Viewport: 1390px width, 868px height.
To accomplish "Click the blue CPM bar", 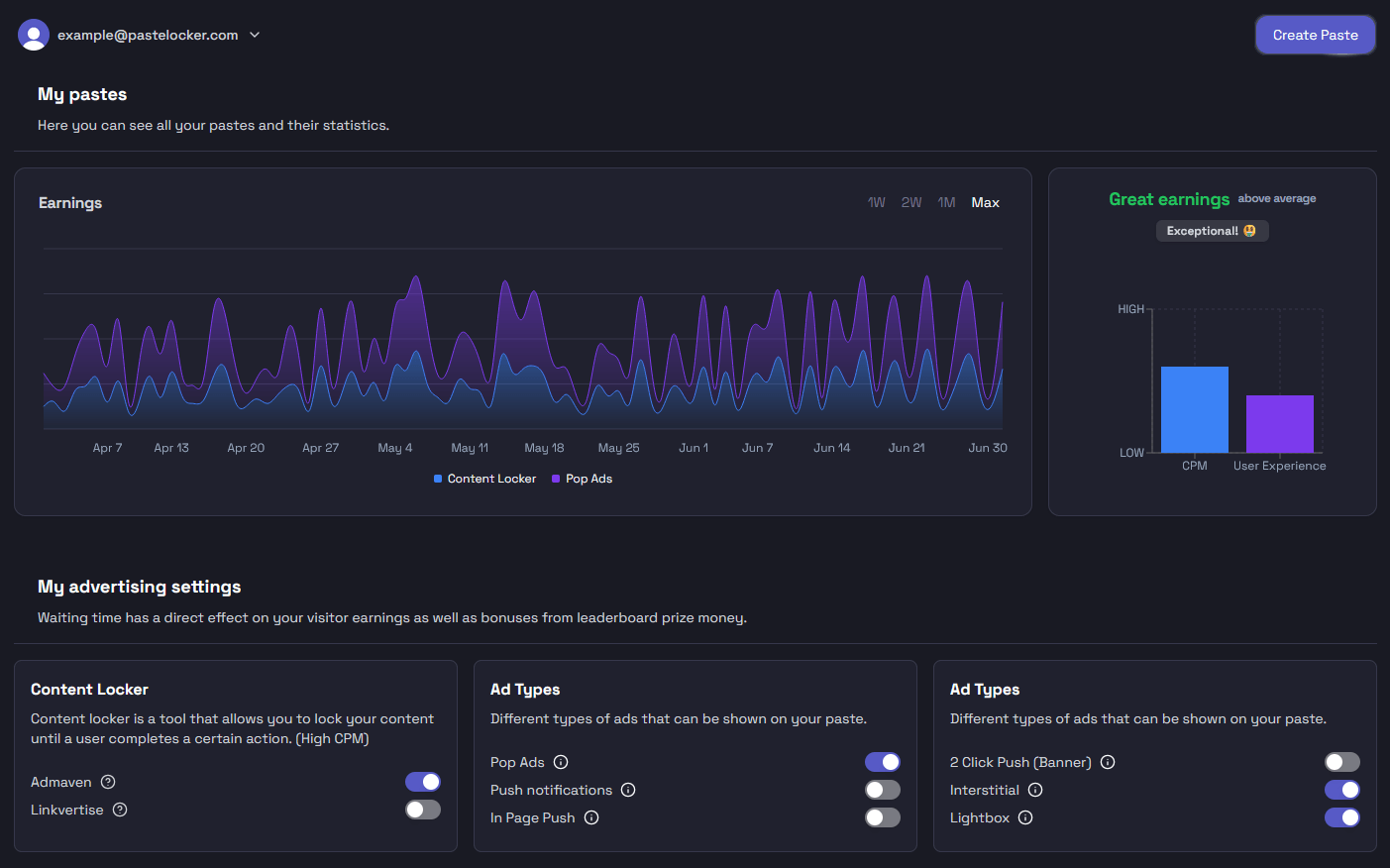I will pos(1195,409).
